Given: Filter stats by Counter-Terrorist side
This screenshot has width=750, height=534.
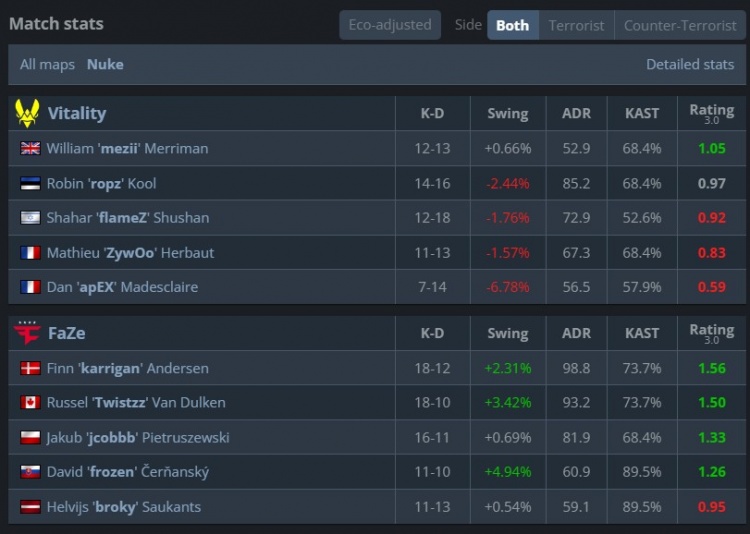Looking at the screenshot, I should [679, 25].
